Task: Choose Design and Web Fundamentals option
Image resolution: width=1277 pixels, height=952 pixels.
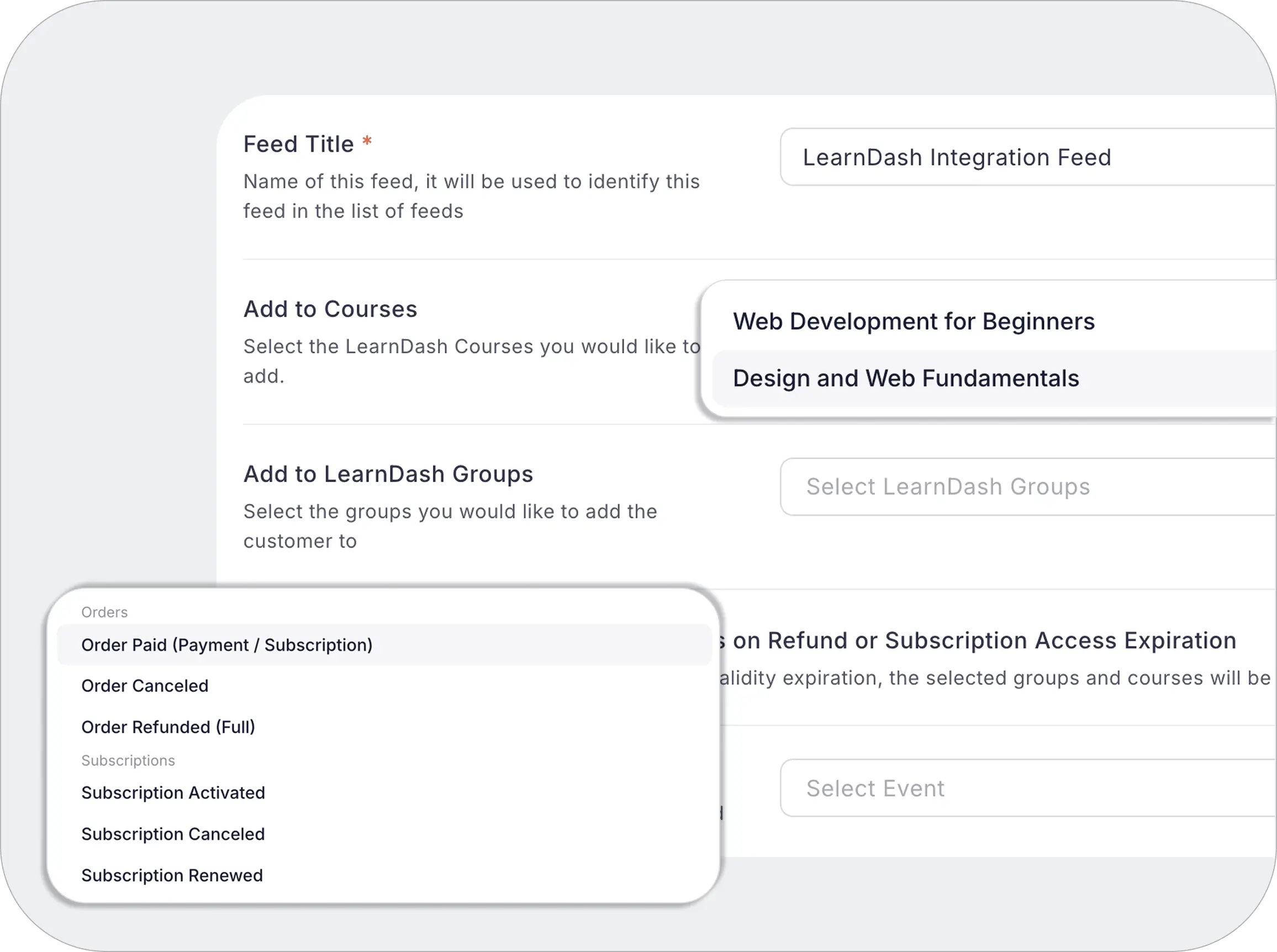Action: (906, 379)
